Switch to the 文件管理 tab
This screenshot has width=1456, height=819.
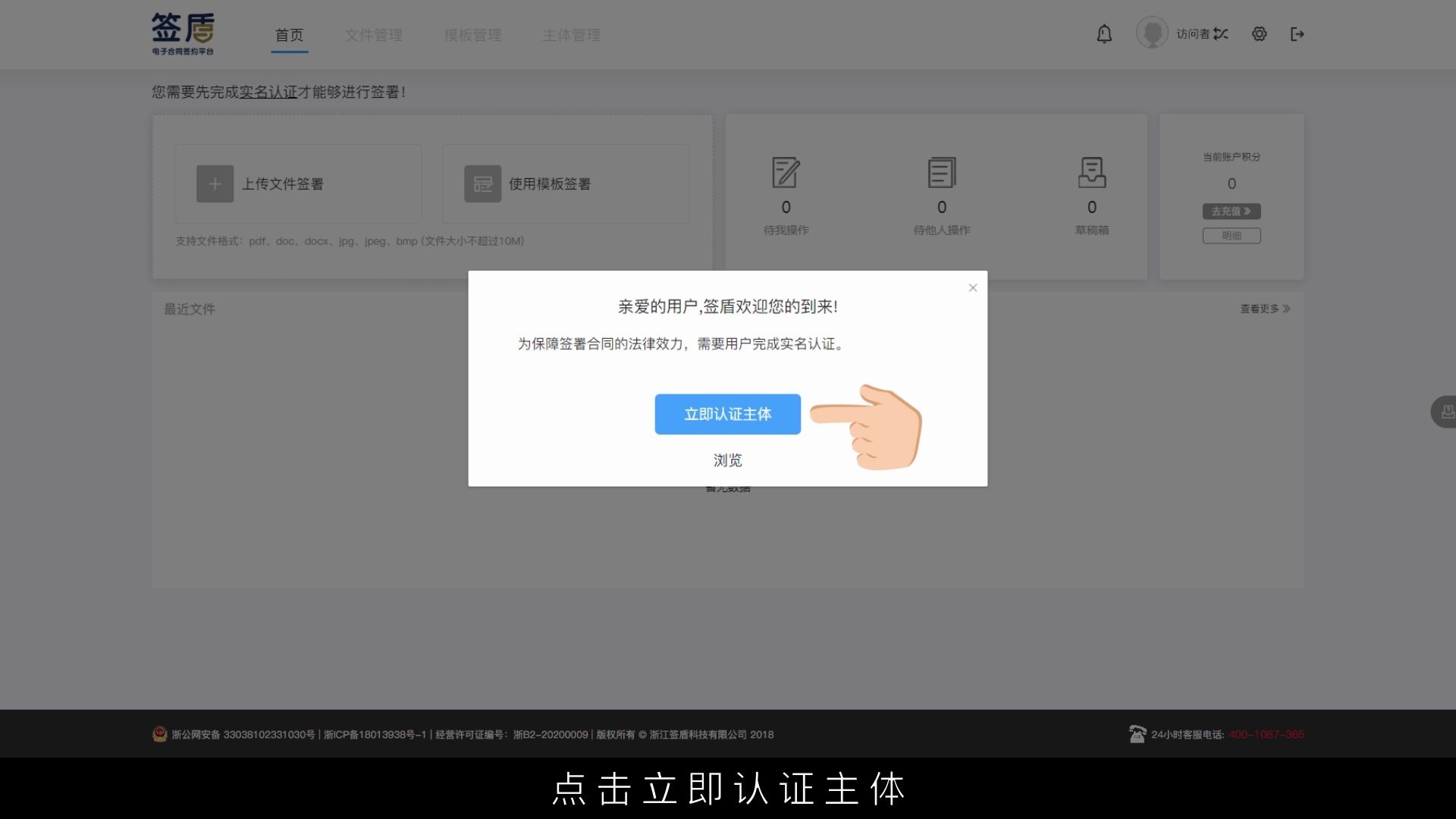(374, 35)
